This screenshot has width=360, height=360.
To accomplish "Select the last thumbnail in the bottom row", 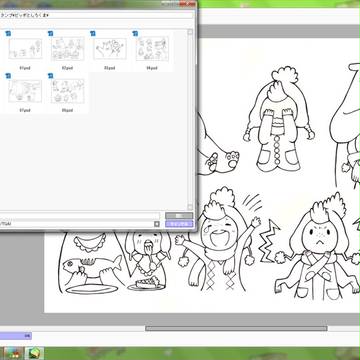I will (x=67, y=91).
